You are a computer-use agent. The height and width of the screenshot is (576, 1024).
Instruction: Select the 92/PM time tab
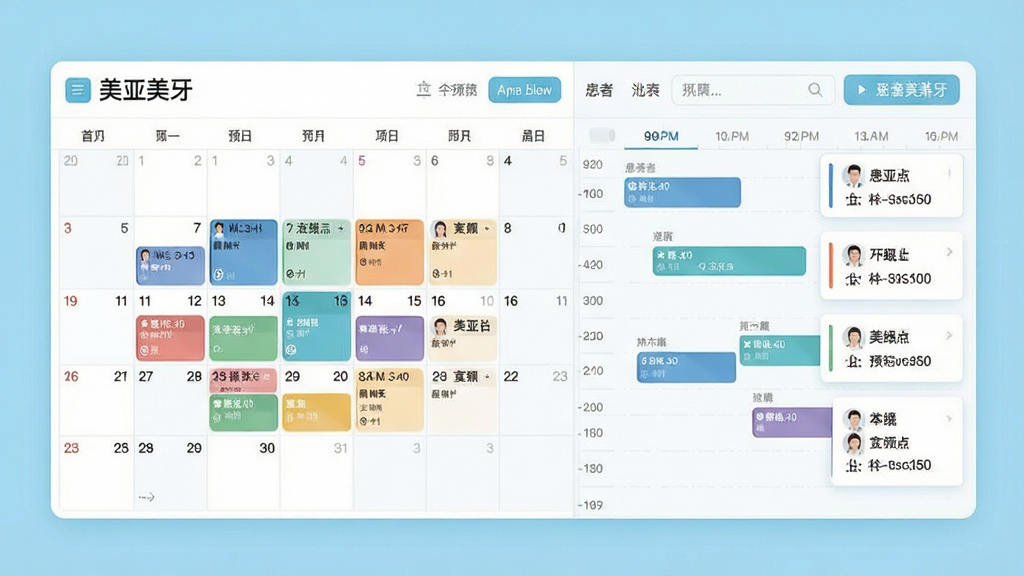coord(801,136)
